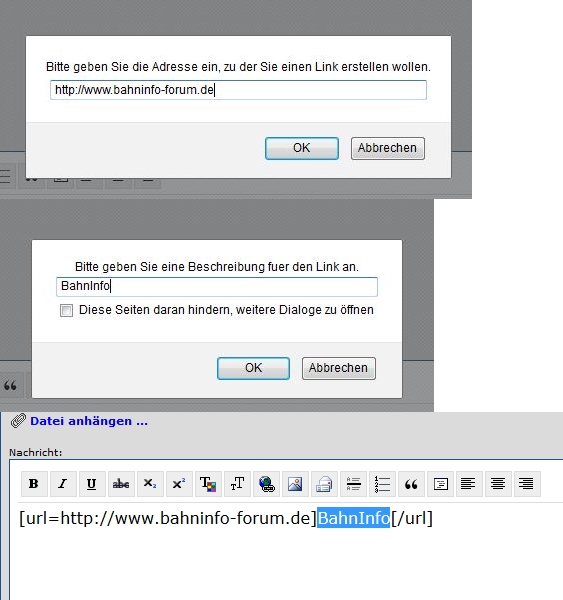Viewport: 563px width, 600px height.
Task: Click the Bold formatting icon
Action: [34, 484]
